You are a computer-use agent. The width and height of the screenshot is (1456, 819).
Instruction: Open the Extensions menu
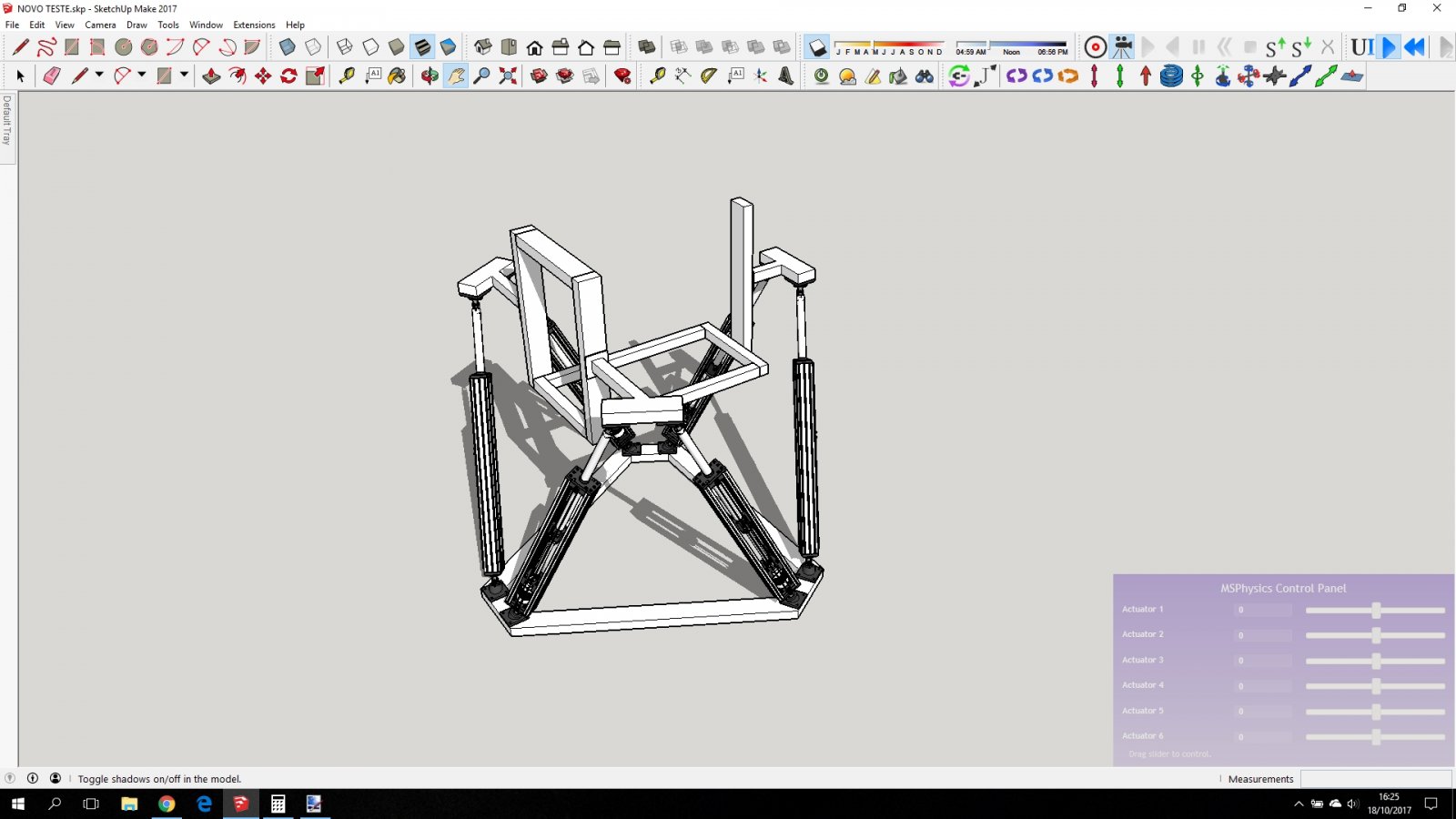coord(254,25)
